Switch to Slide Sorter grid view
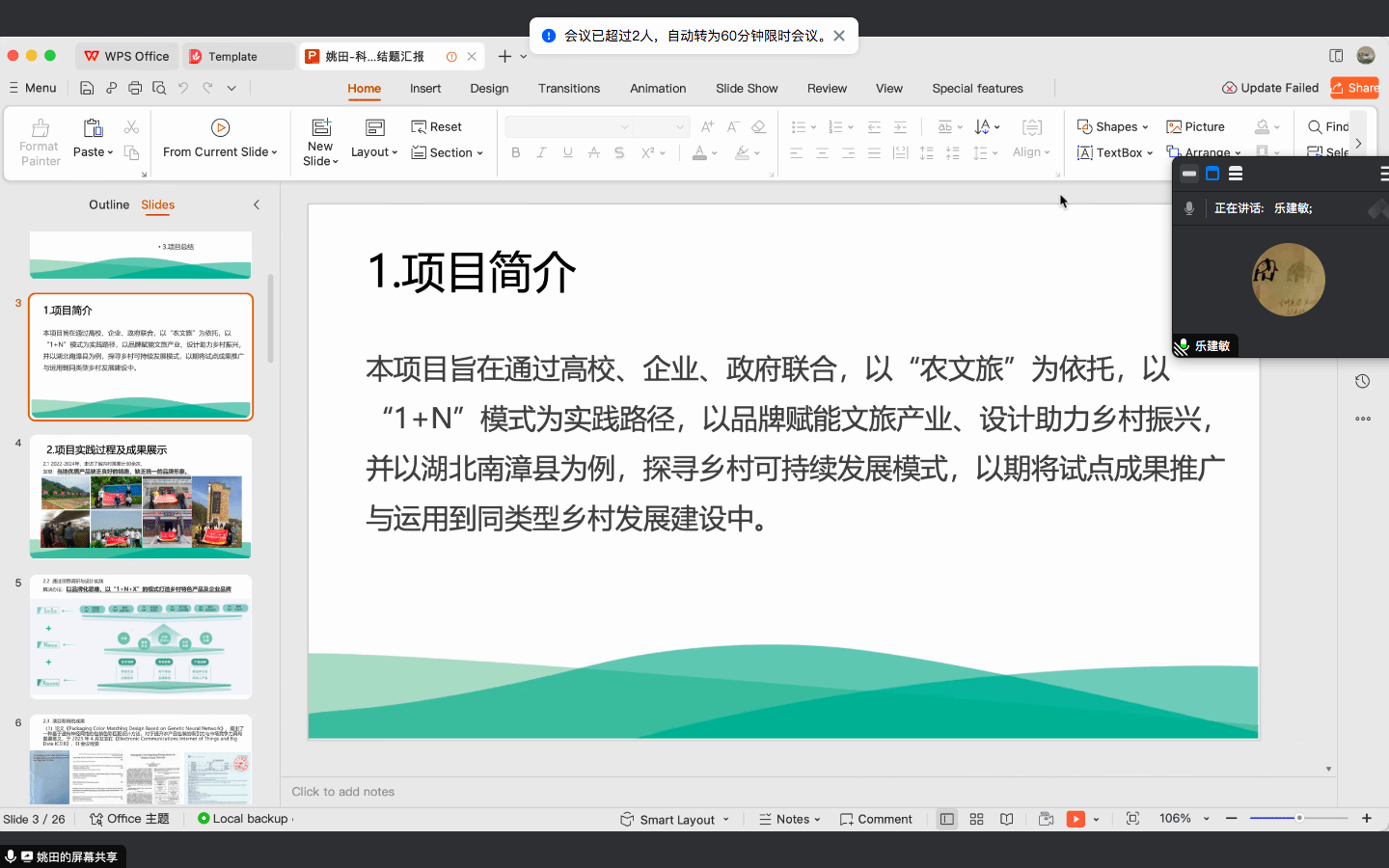 tap(976, 819)
